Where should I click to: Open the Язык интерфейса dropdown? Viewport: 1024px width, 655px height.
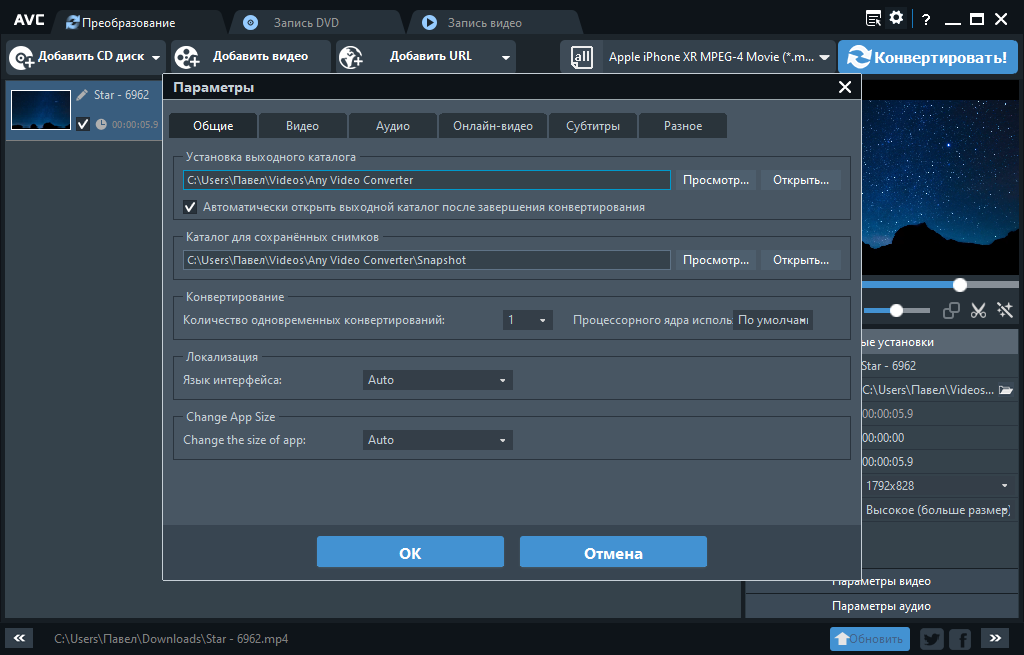pos(438,380)
